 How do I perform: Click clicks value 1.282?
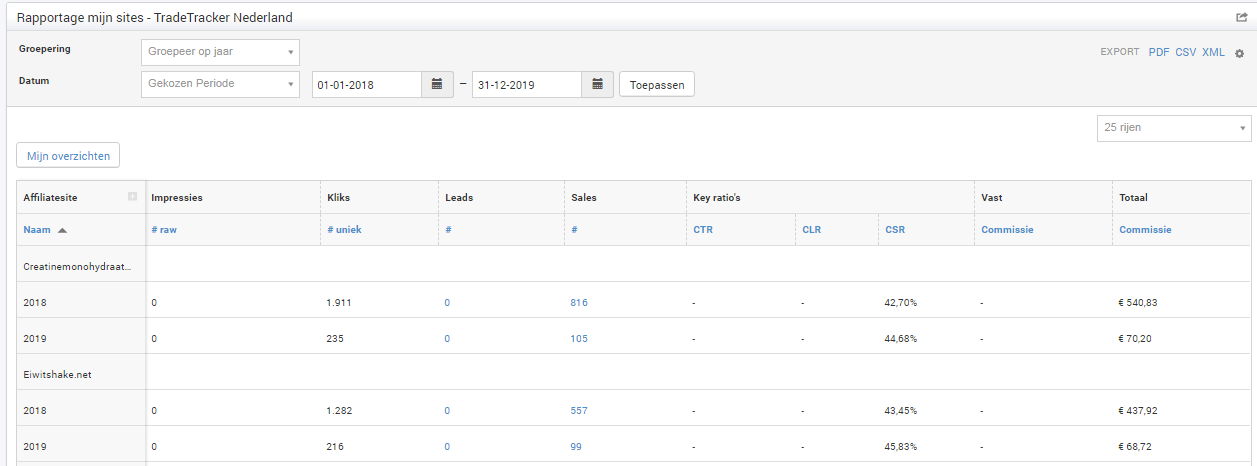pos(339,410)
